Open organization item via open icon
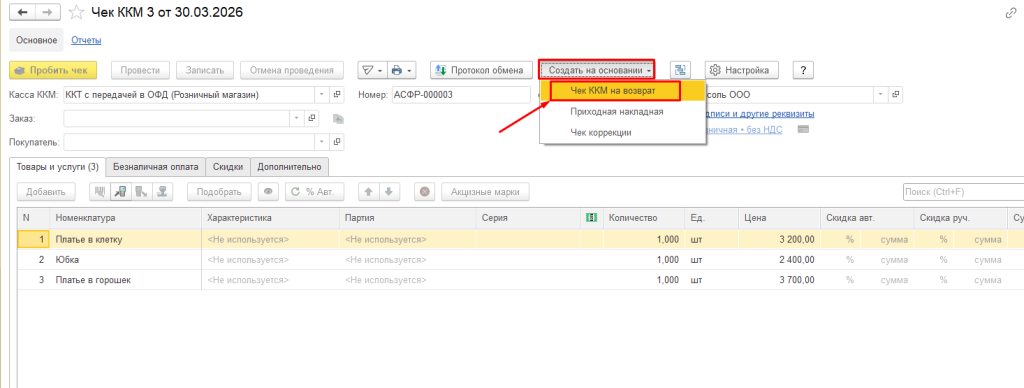This screenshot has height=388, width=1024. (896, 95)
